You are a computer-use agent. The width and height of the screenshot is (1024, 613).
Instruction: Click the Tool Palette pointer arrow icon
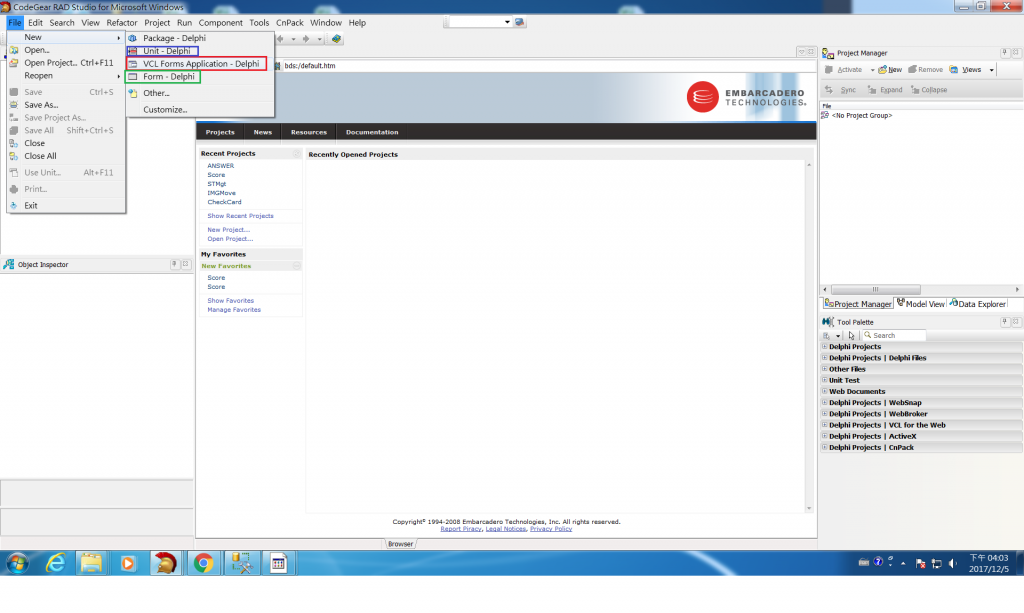851,336
